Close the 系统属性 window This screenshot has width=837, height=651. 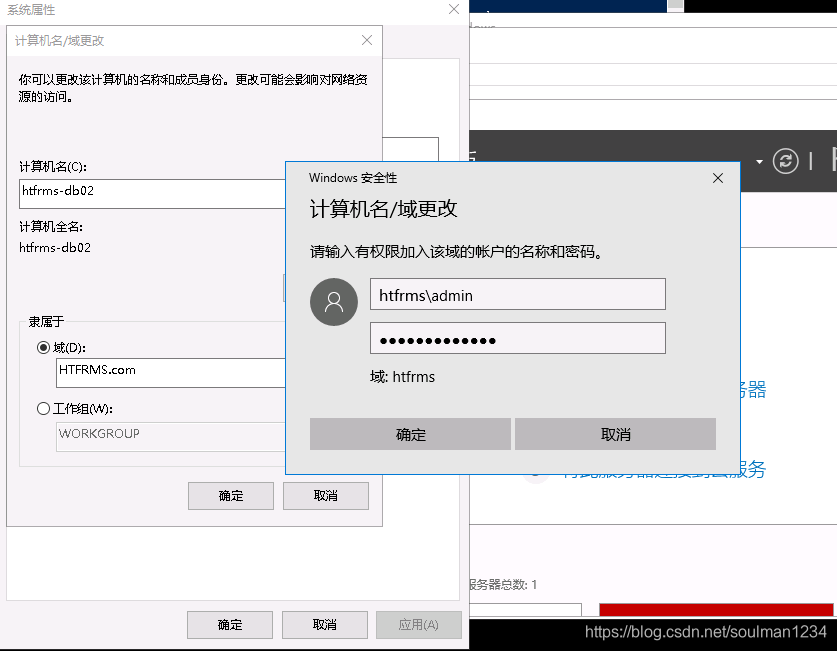click(454, 9)
